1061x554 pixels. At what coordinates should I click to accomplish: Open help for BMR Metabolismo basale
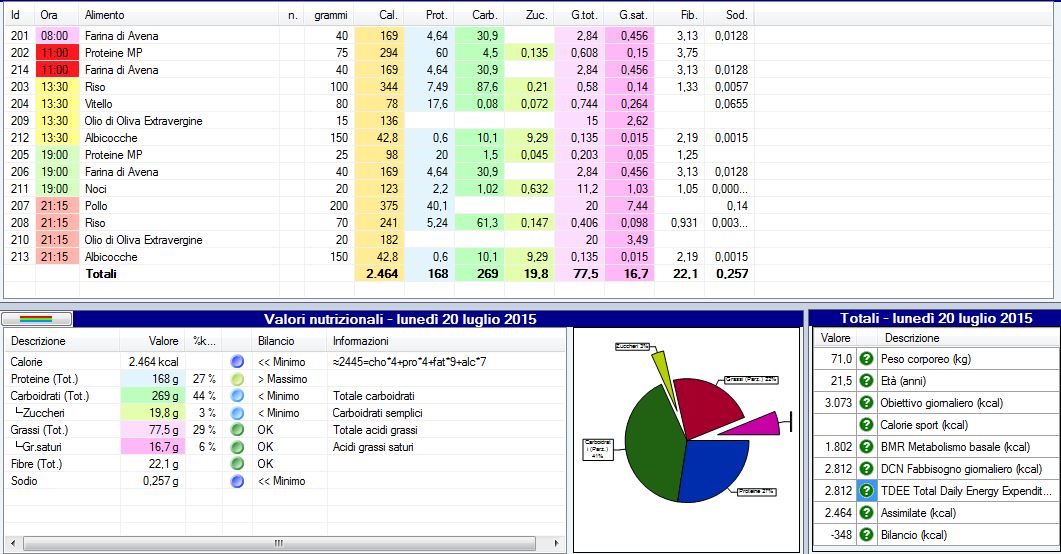[x=867, y=447]
